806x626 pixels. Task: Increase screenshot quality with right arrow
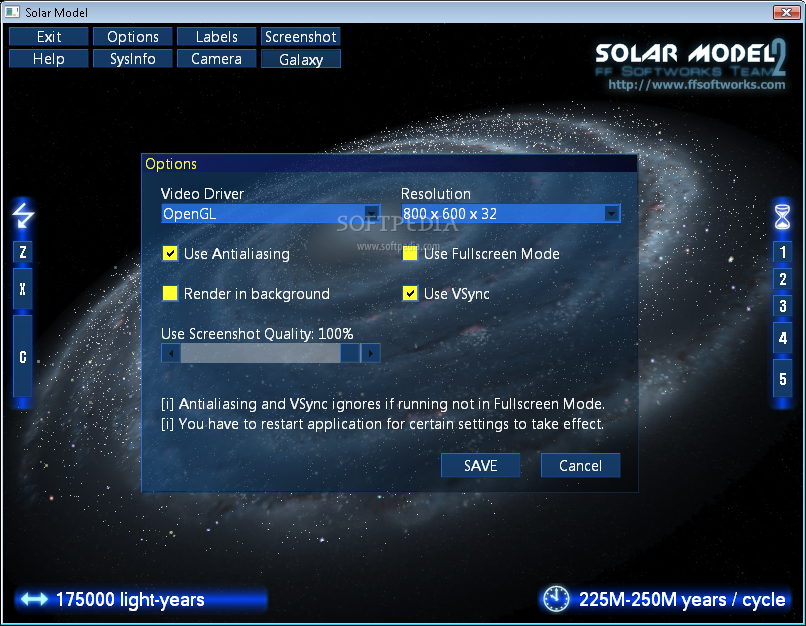(x=371, y=353)
